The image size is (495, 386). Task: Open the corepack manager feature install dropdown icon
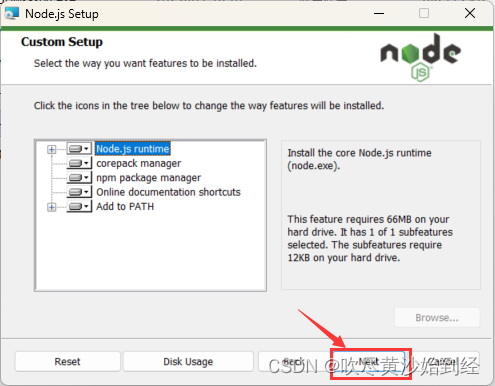(79, 163)
